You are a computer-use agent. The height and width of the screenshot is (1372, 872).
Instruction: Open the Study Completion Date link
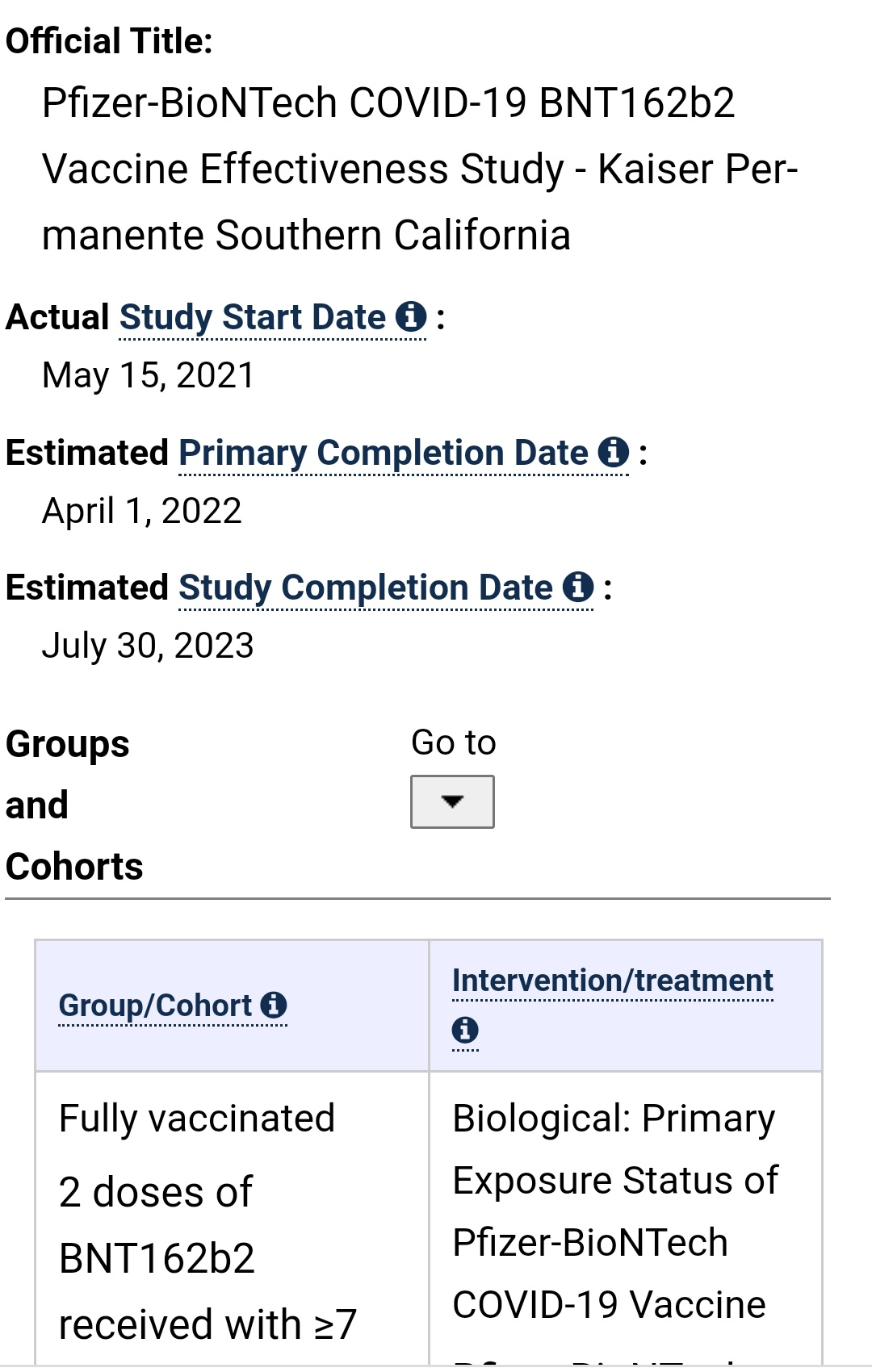(x=365, y=588)
